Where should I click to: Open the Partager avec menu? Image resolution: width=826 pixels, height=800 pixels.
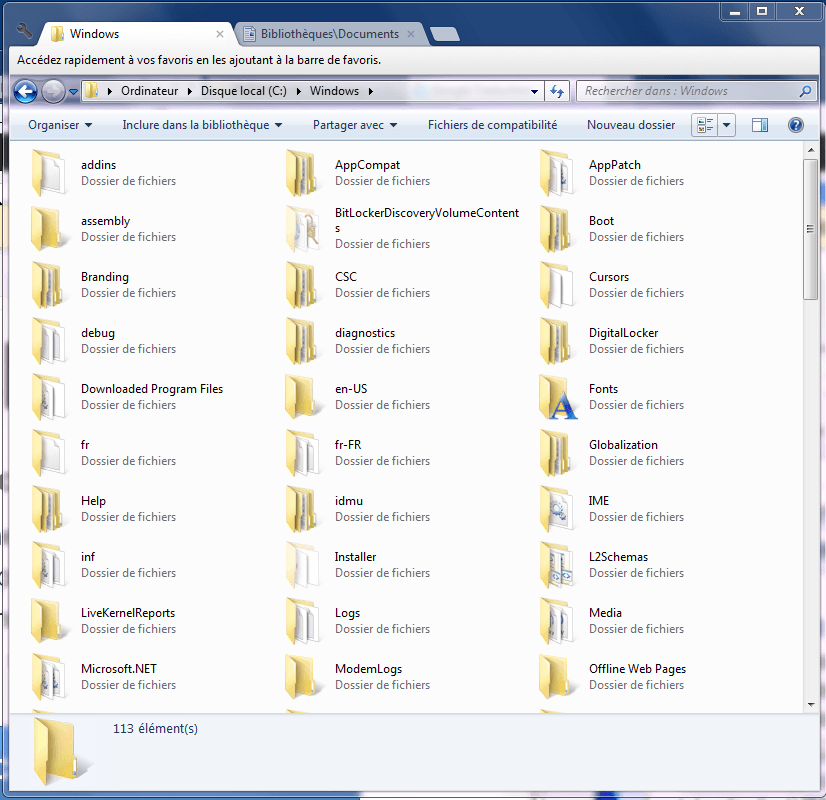tap(355, 125)
